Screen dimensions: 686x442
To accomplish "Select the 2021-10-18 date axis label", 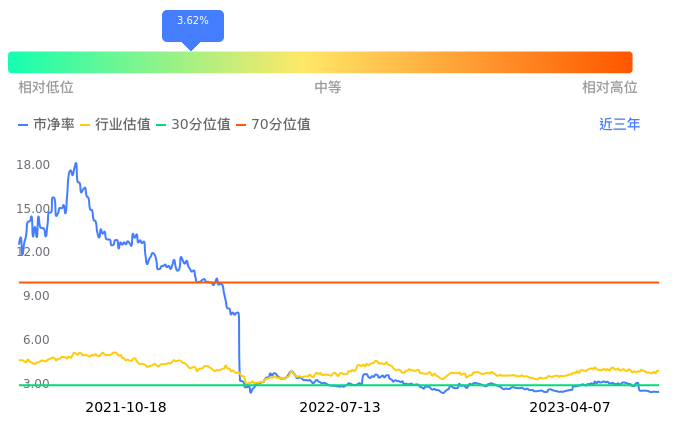I will pos(126,408).
